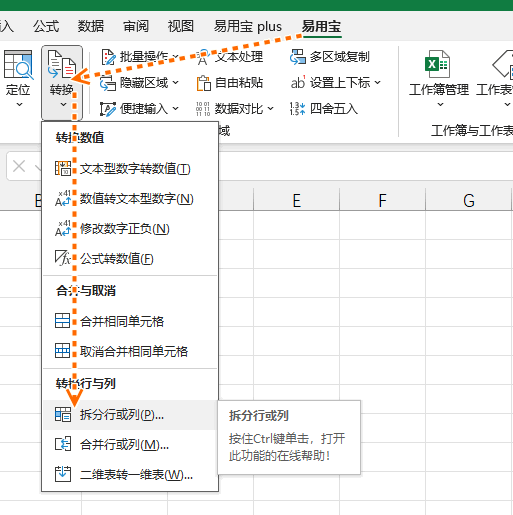
Task: Switch to the 数据 ribbon tab
Action: click(91, 26)
